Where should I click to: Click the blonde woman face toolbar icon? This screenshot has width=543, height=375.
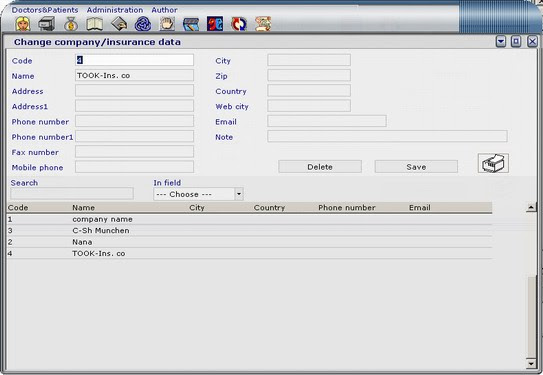tap(23, 24)
